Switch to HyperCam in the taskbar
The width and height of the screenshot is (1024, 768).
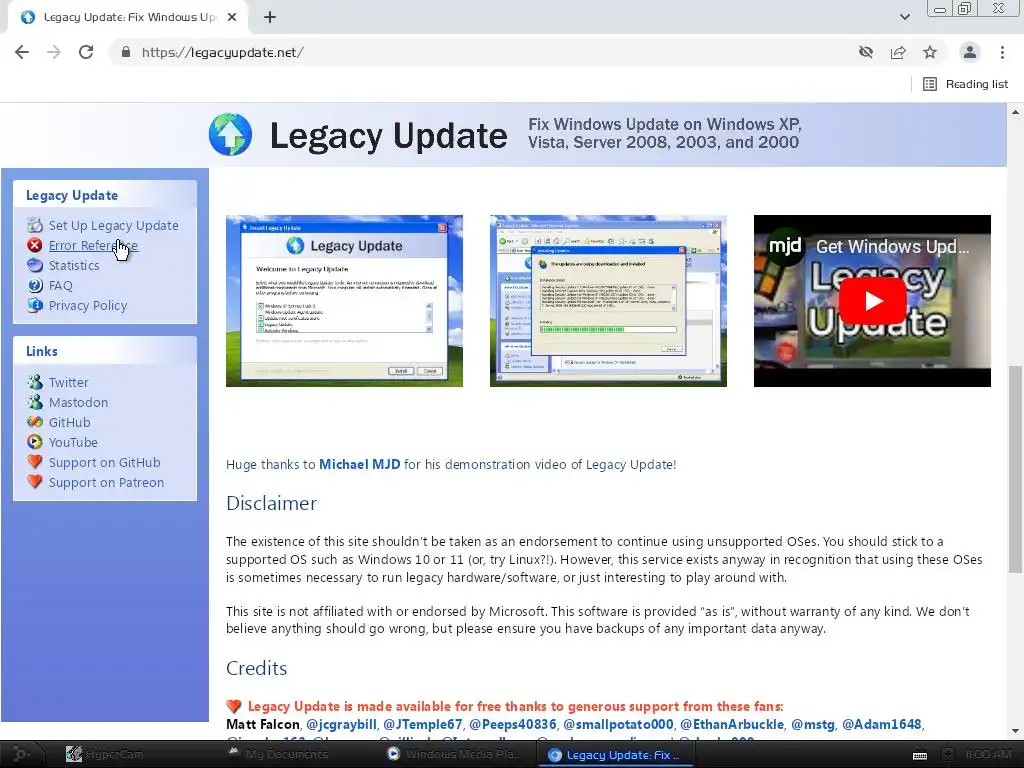click(x=104, y=754)
